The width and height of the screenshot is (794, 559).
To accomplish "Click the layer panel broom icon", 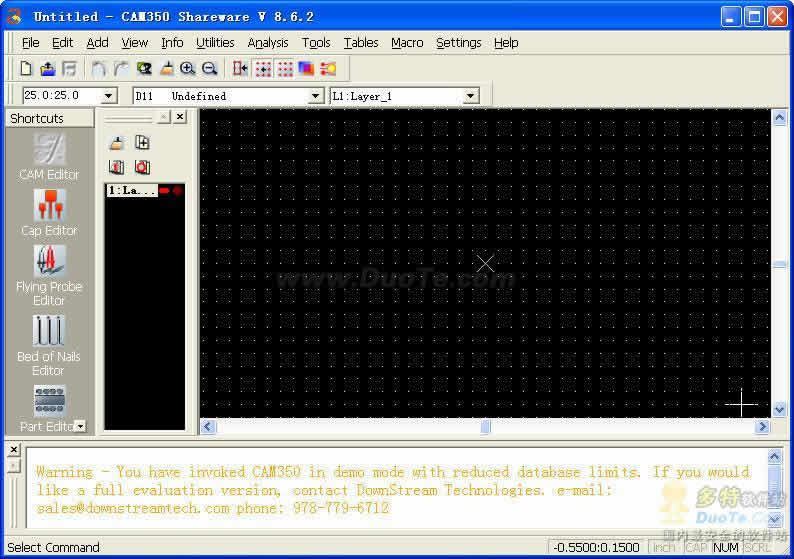I will pyautogui.click(x=117, y=143).
